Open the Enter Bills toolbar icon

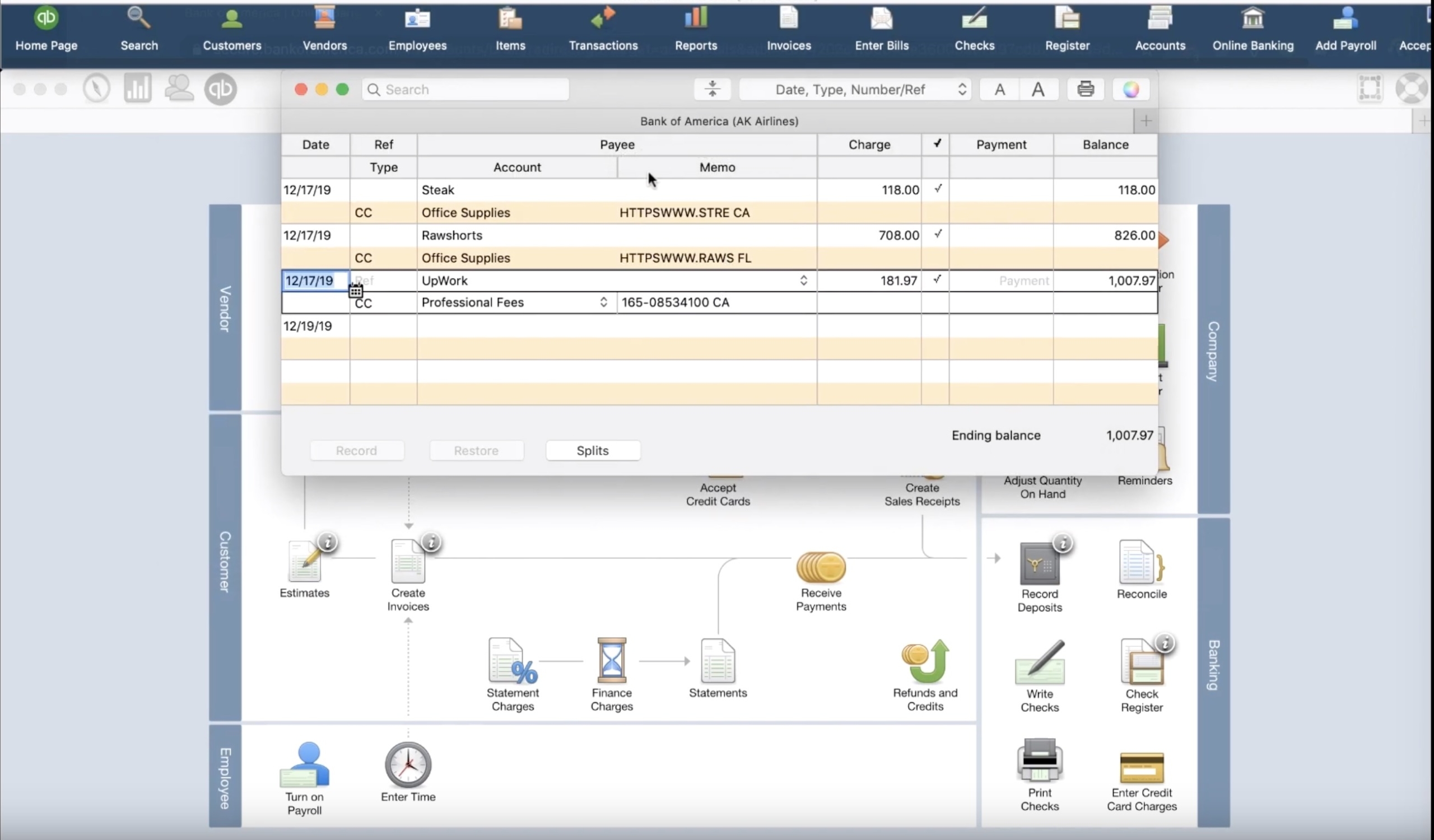tap(881, 30)
